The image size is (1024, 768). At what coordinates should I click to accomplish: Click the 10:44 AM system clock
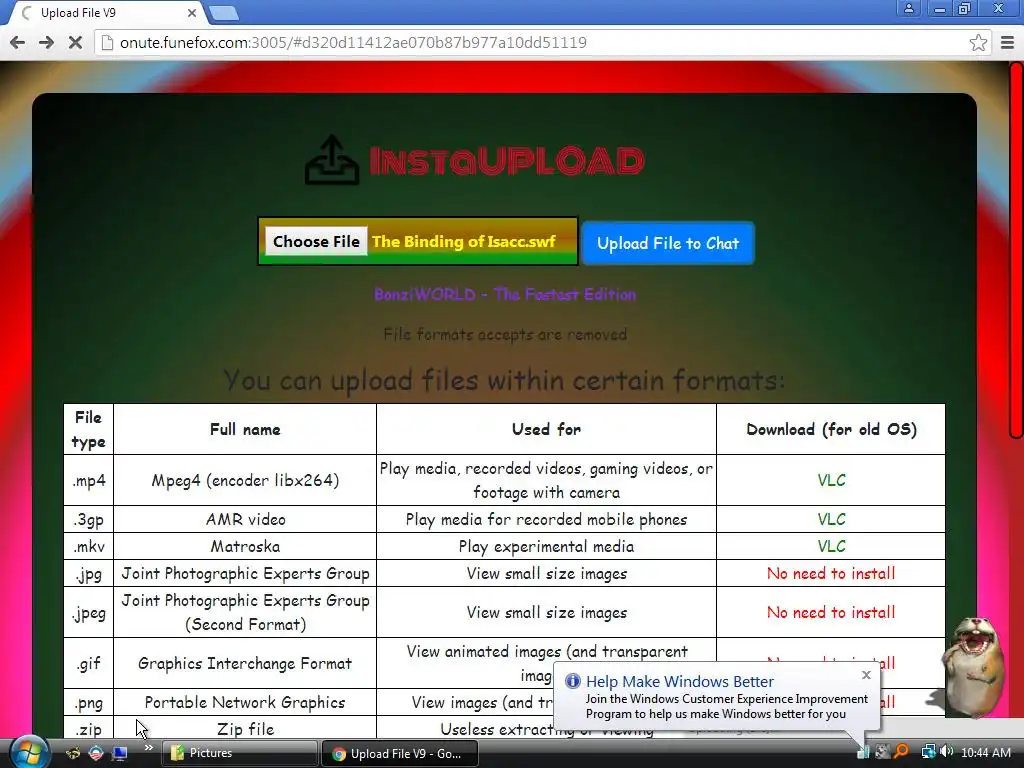tap(985, 753)
